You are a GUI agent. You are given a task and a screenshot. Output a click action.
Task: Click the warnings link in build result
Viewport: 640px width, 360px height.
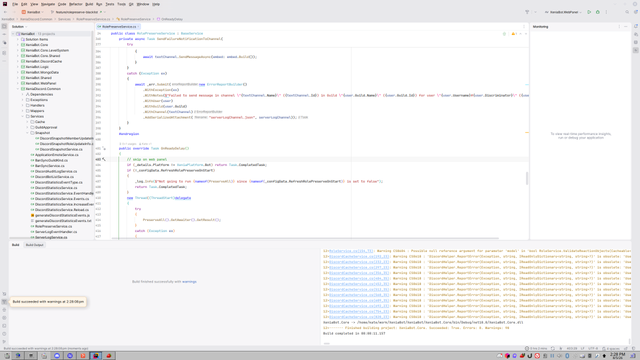[x=189, y=282]
